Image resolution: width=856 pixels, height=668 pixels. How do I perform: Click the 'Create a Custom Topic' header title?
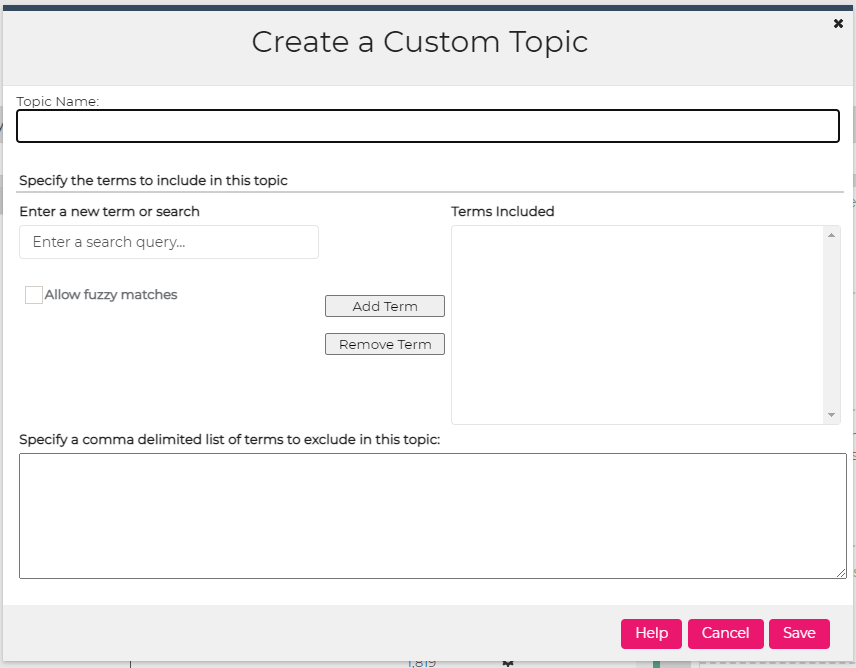pyautogui.click(x=419, y=42)
